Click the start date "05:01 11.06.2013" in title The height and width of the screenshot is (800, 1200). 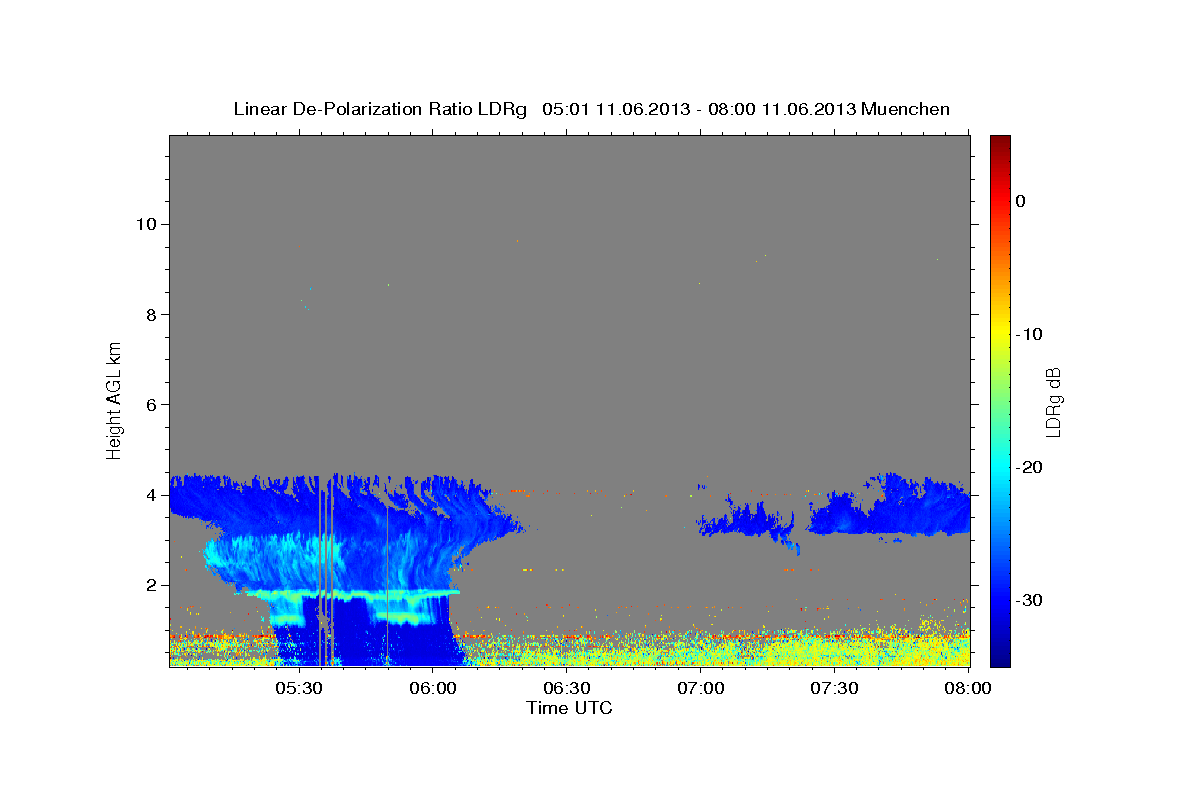click(617, 109)
